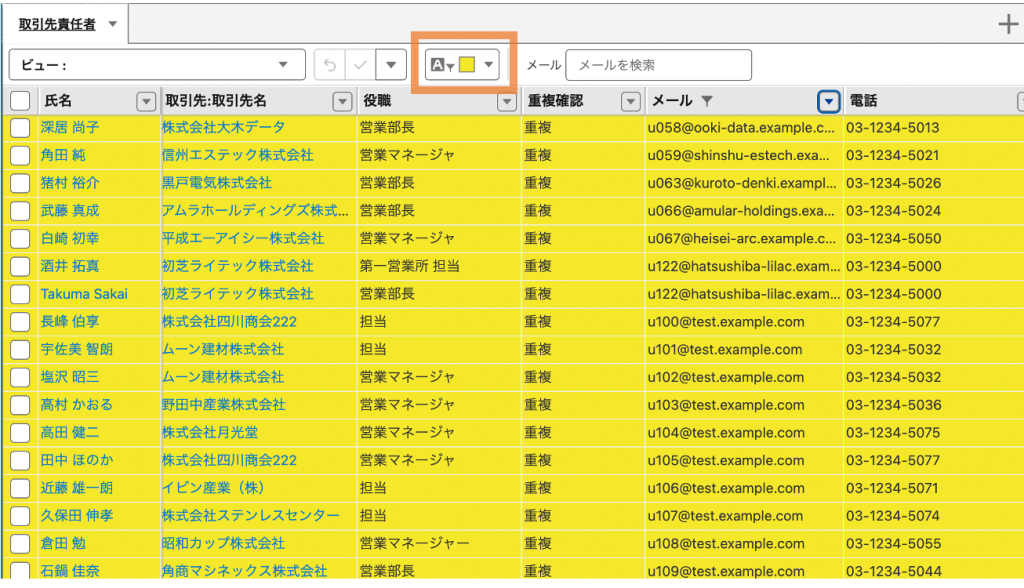
Task: Open the dropdown arrow next to save checkmark
Action: point(391,65)
